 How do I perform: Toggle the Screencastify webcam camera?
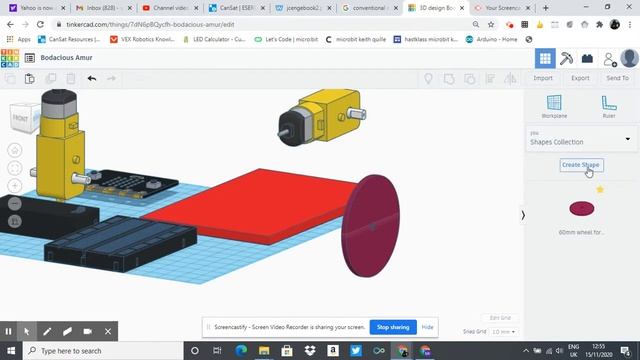pyautogui.click(x=87, y=331)
